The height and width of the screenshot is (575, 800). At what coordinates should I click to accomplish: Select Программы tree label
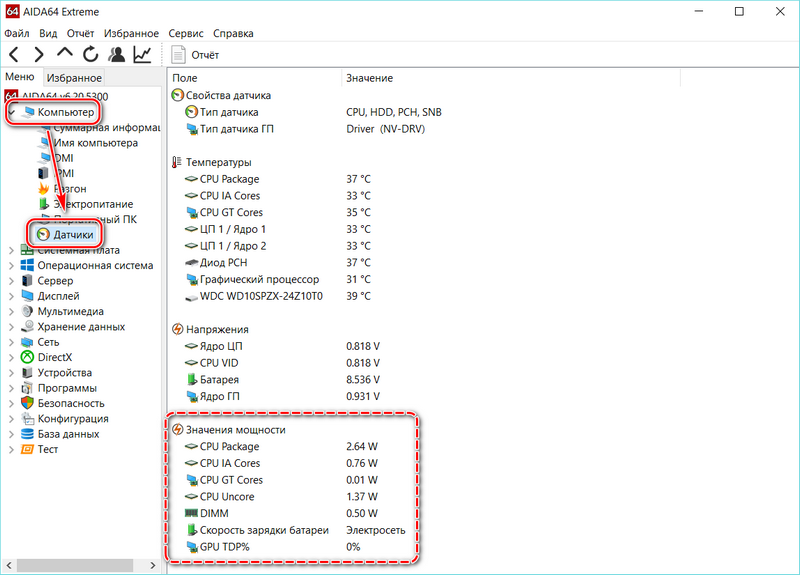(x=67, y=388)
